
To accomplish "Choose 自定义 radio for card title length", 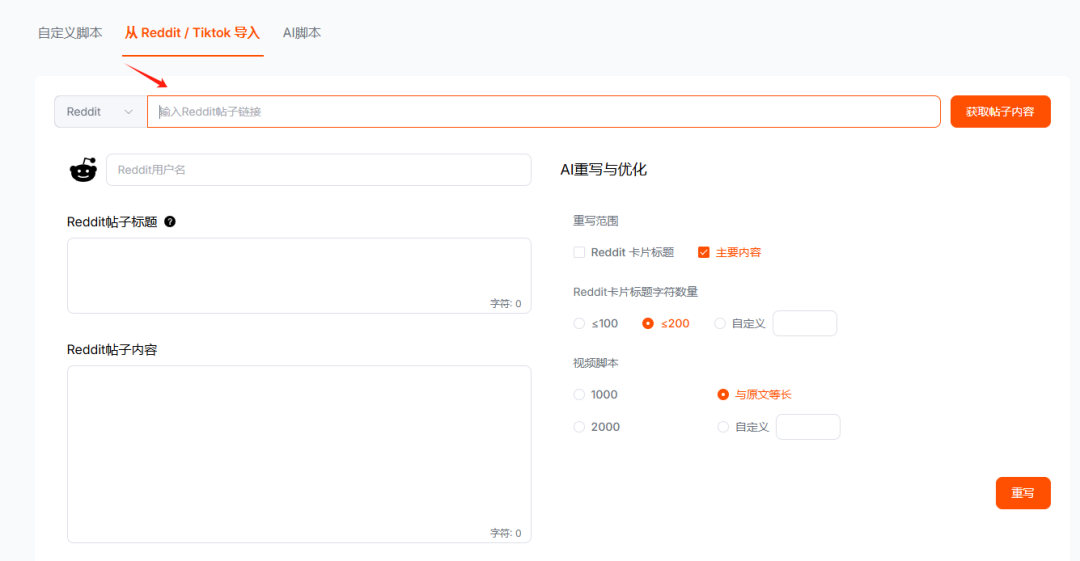I will click(x=720, y=323).
